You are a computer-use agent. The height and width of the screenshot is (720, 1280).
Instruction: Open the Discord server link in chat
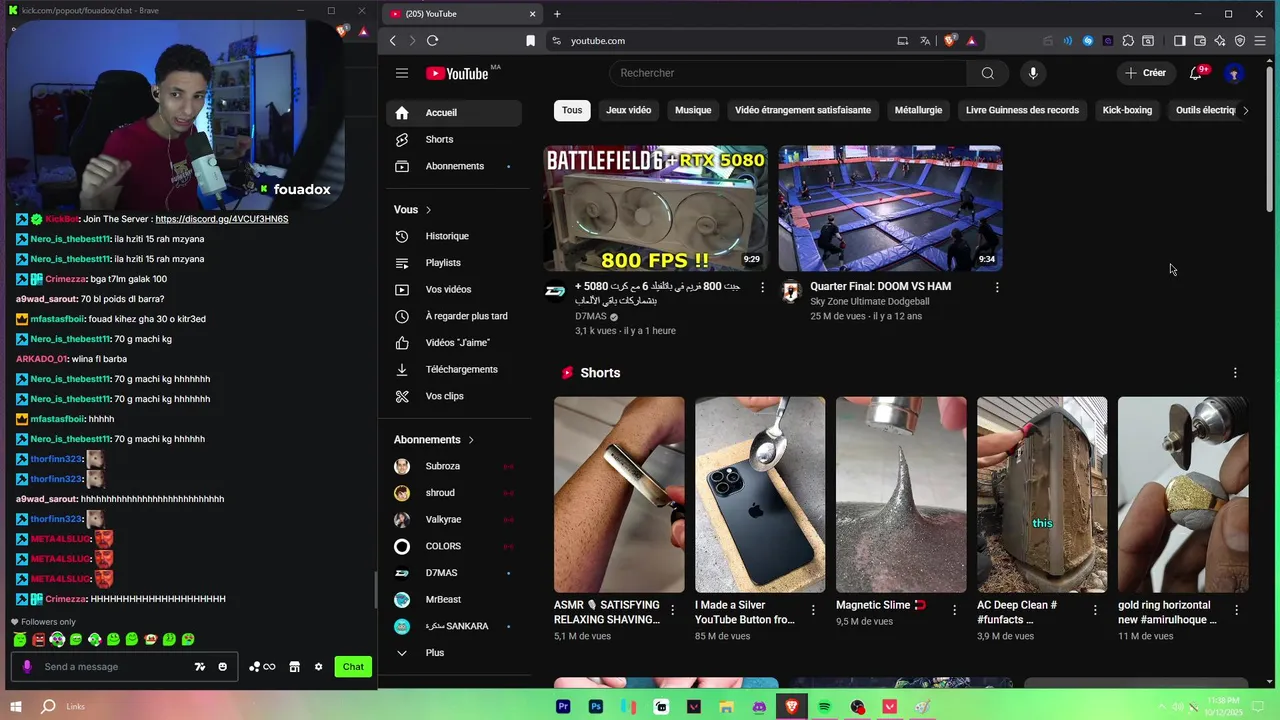[x=221, y=219]
